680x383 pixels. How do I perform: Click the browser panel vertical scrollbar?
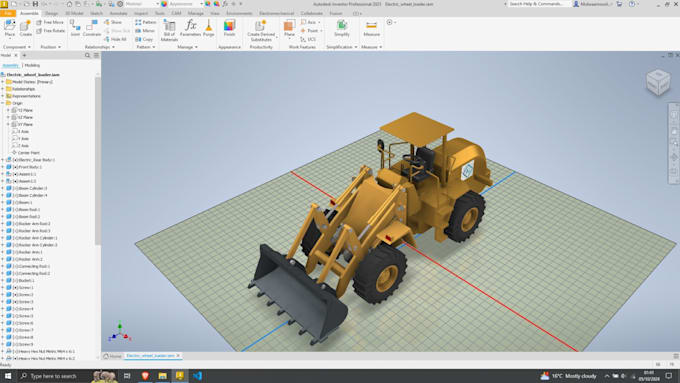coord(98,160)
